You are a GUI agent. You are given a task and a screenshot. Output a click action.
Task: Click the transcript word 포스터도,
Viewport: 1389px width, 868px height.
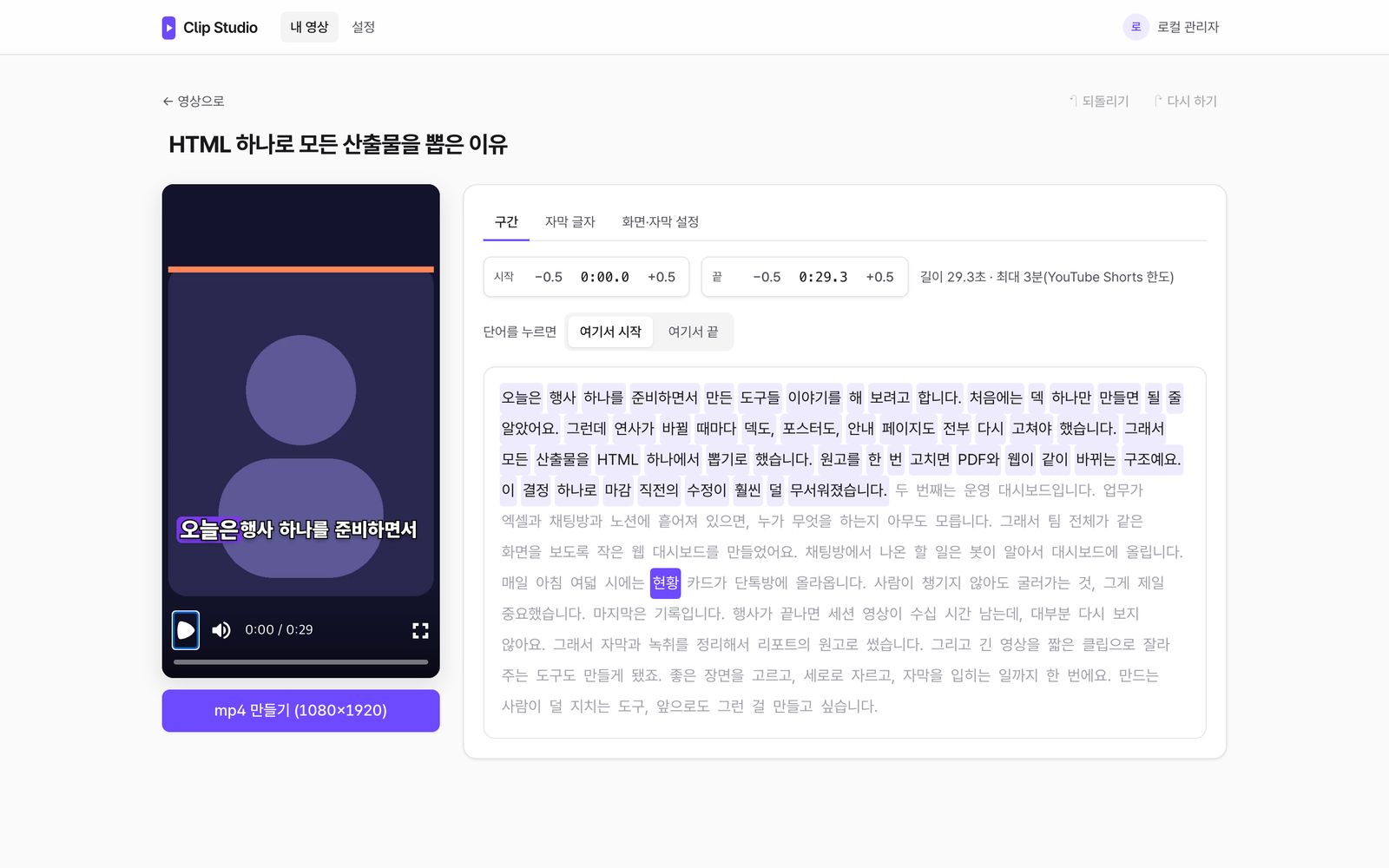tap(811, 429)
